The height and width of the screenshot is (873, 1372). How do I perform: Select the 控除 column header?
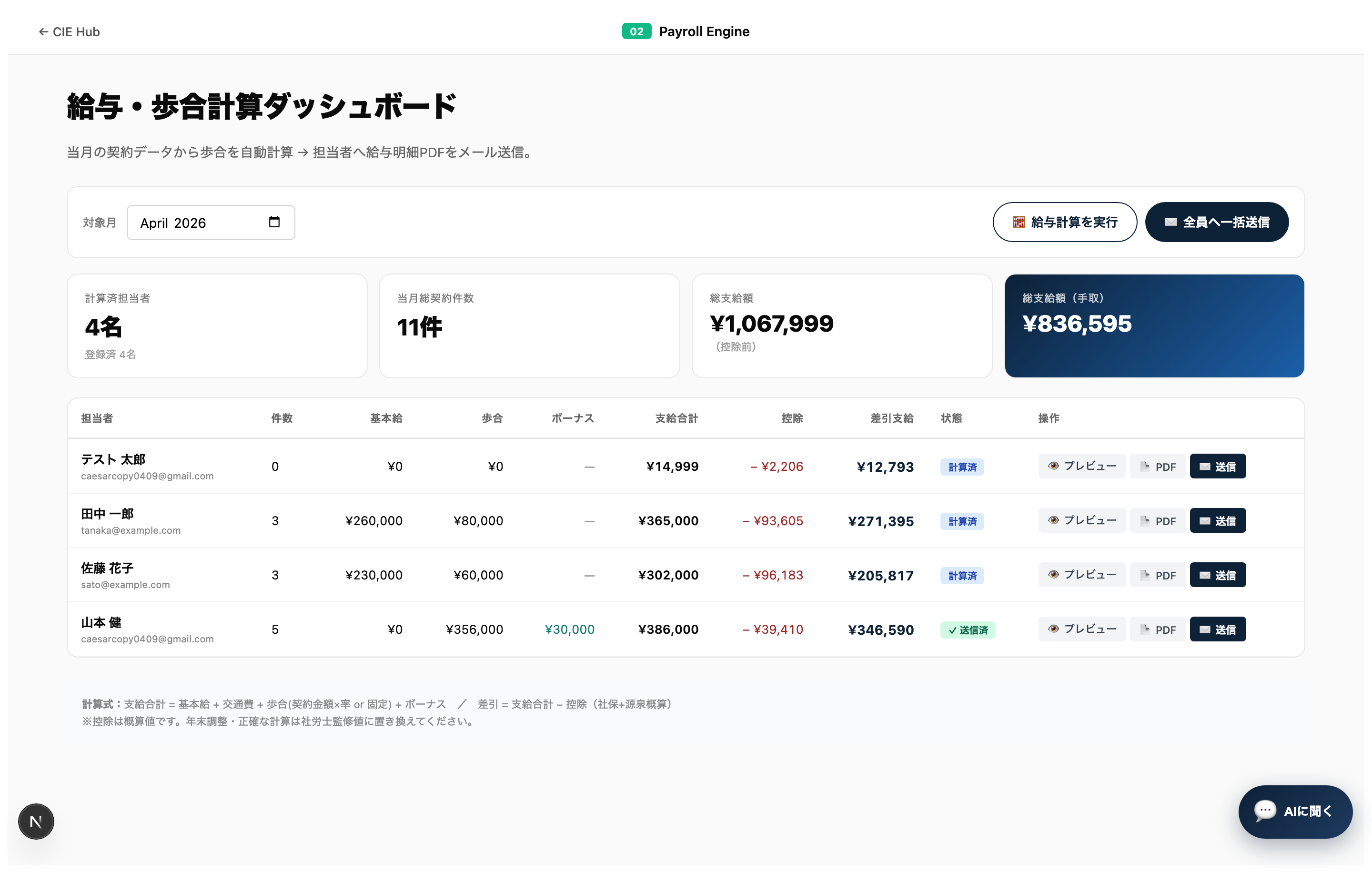coord(792,418)
